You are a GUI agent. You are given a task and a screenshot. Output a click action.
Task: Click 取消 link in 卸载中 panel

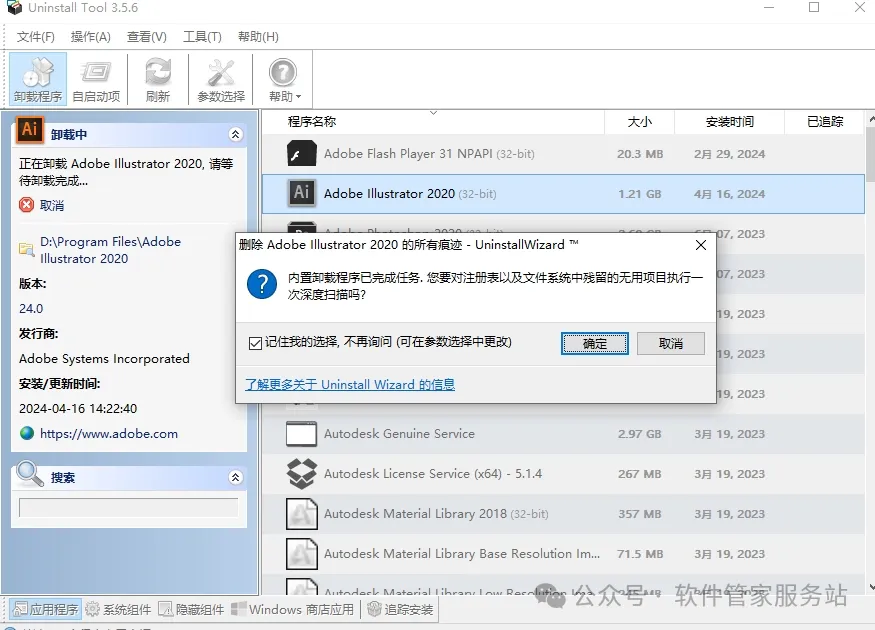[52, 205]
